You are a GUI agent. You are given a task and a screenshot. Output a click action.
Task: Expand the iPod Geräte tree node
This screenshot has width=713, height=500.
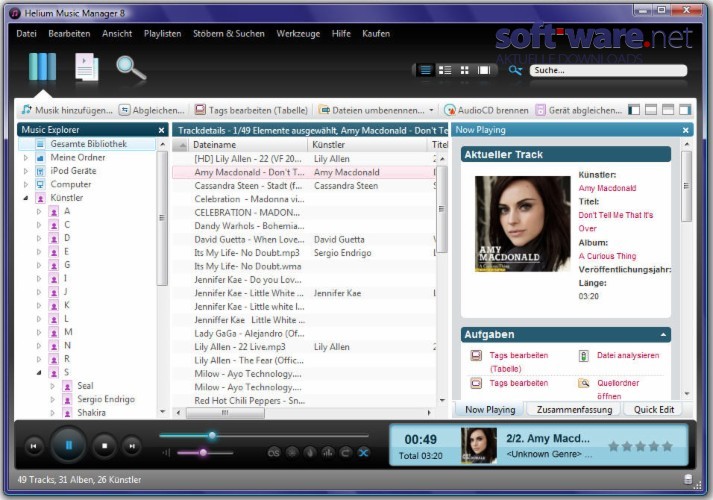26,171
